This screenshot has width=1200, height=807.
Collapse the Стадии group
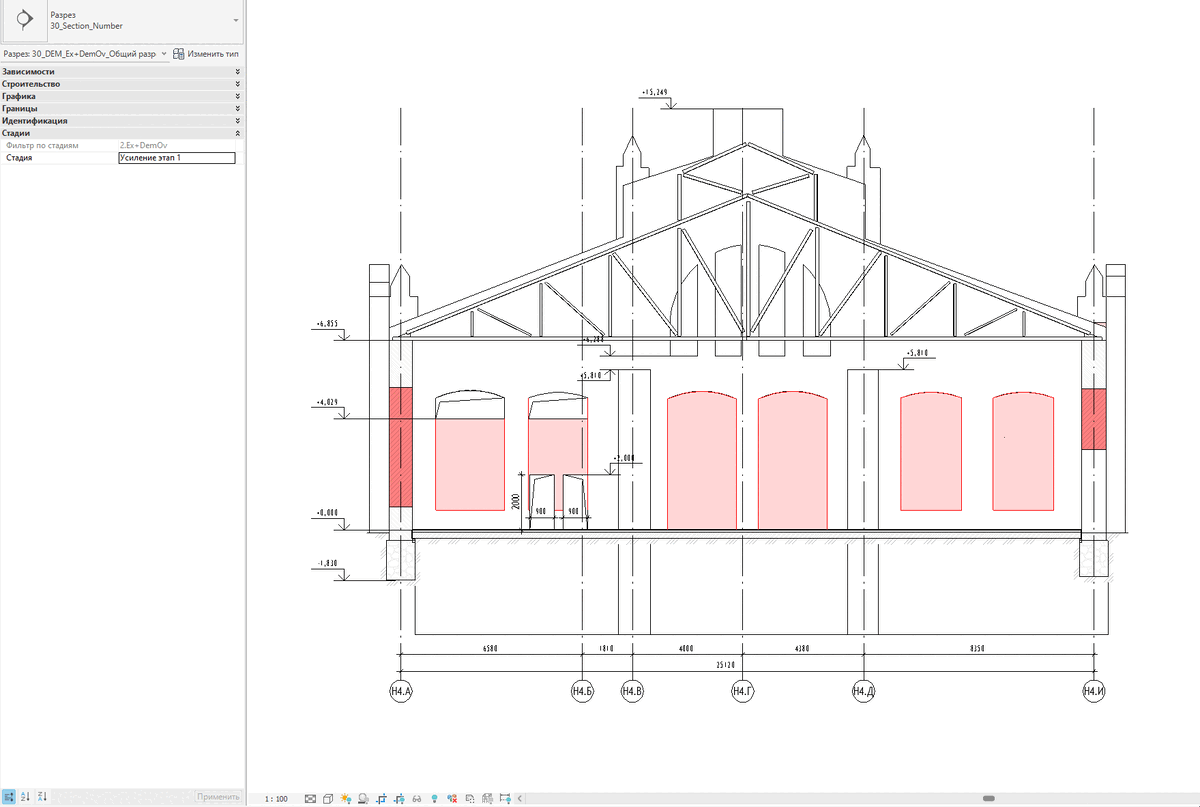tap(121, 132)
